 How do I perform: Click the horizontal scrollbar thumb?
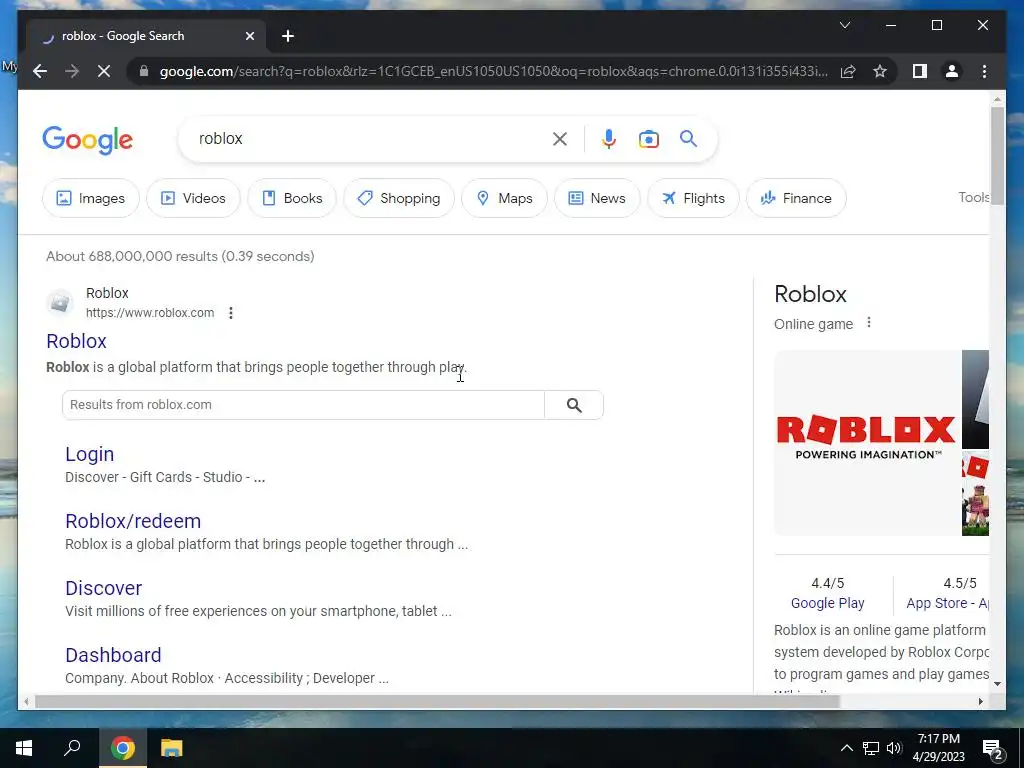(x=437, y=701)
